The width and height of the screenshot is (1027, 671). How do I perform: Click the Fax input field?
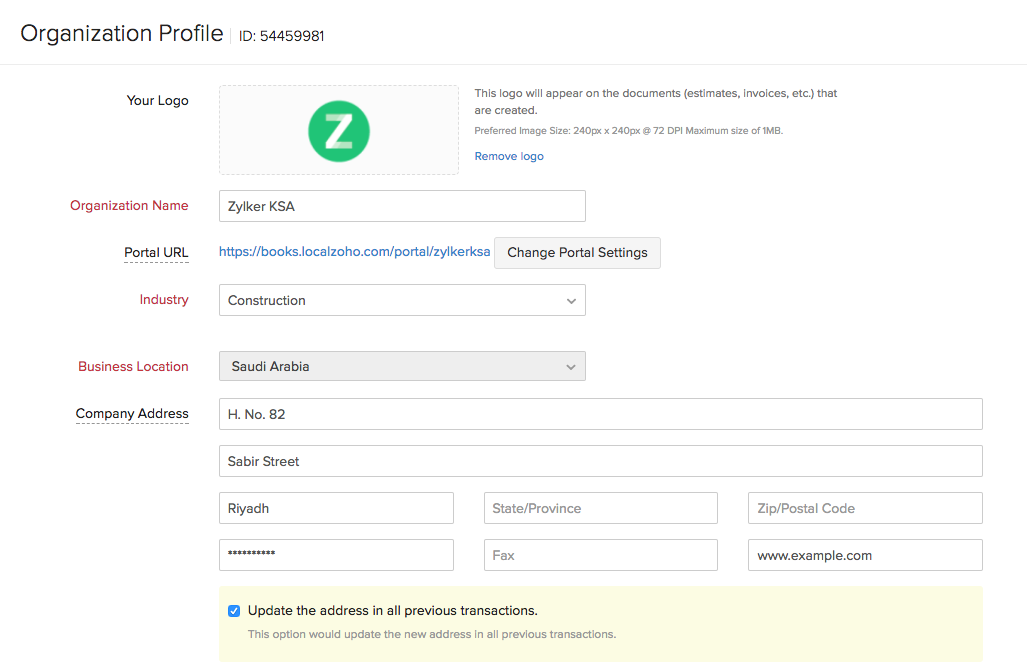click(x=600, y=554)
